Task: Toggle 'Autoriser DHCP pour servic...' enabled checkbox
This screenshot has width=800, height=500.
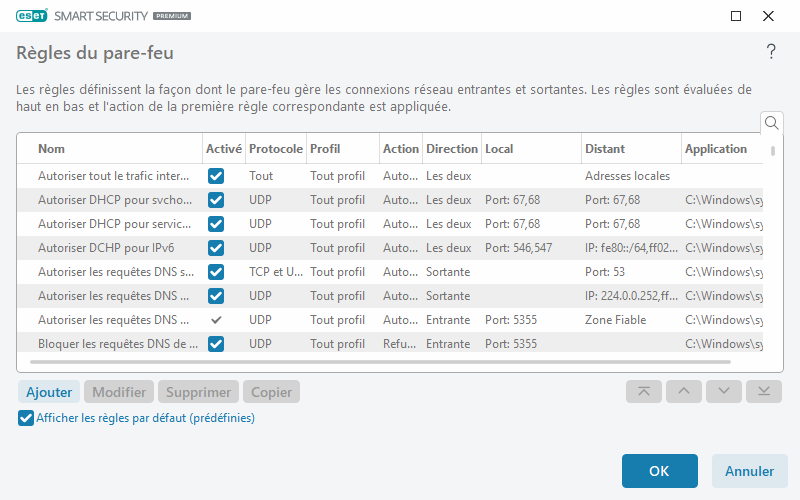Action: point(216,224)
